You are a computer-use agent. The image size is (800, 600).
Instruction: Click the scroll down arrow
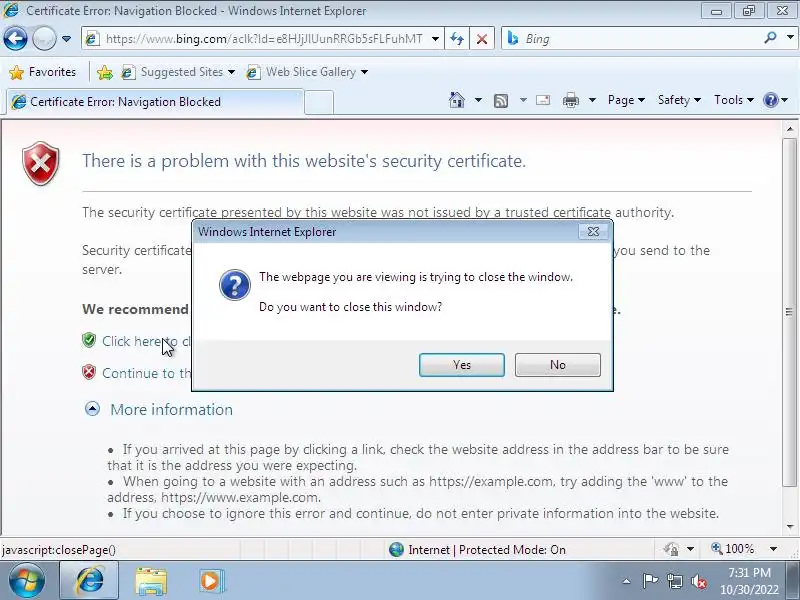[x=790, y=527]
